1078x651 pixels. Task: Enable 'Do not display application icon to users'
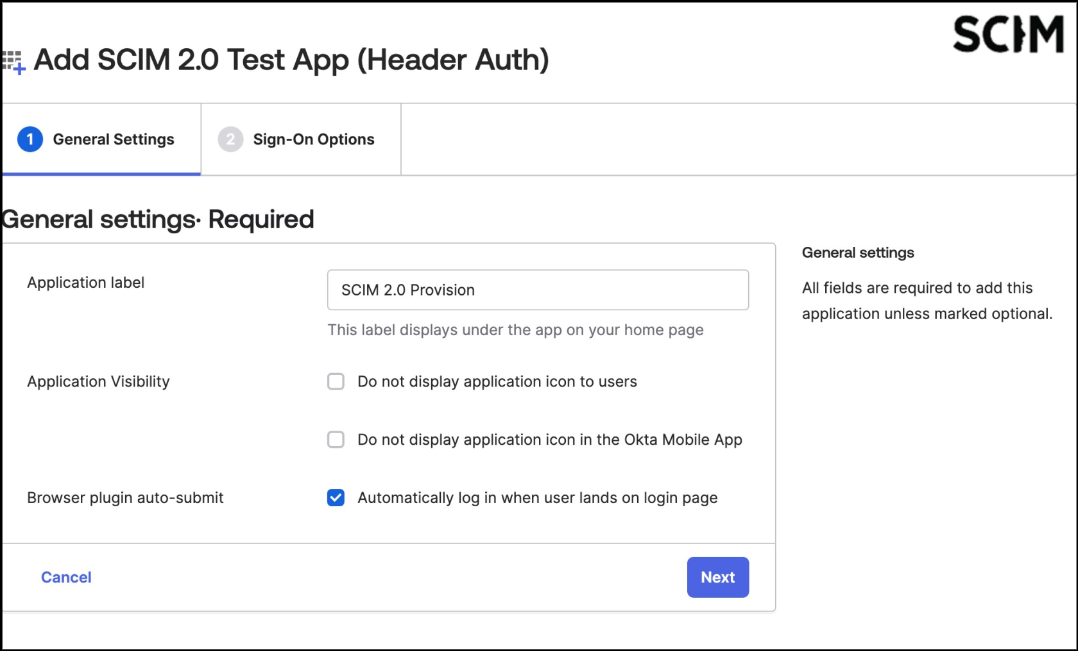tap(336, 381)
